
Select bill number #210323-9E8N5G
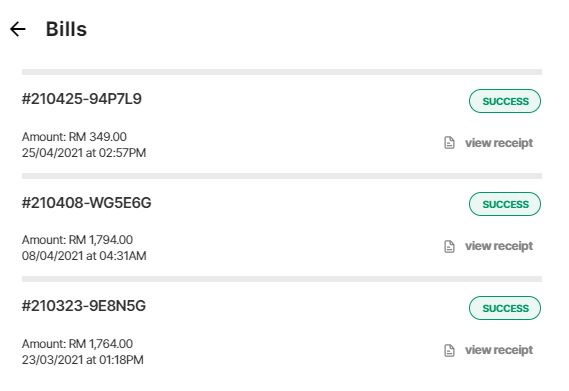(83, 306)
